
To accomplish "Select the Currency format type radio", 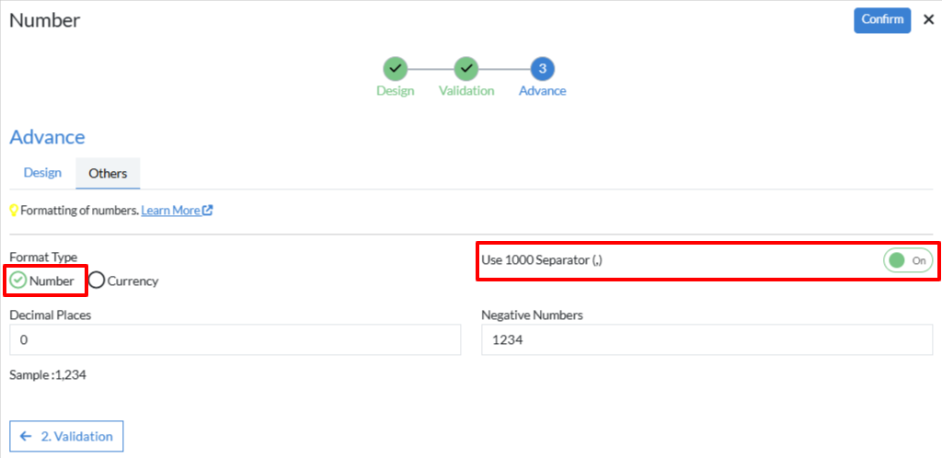I will [x=97, y=281].
